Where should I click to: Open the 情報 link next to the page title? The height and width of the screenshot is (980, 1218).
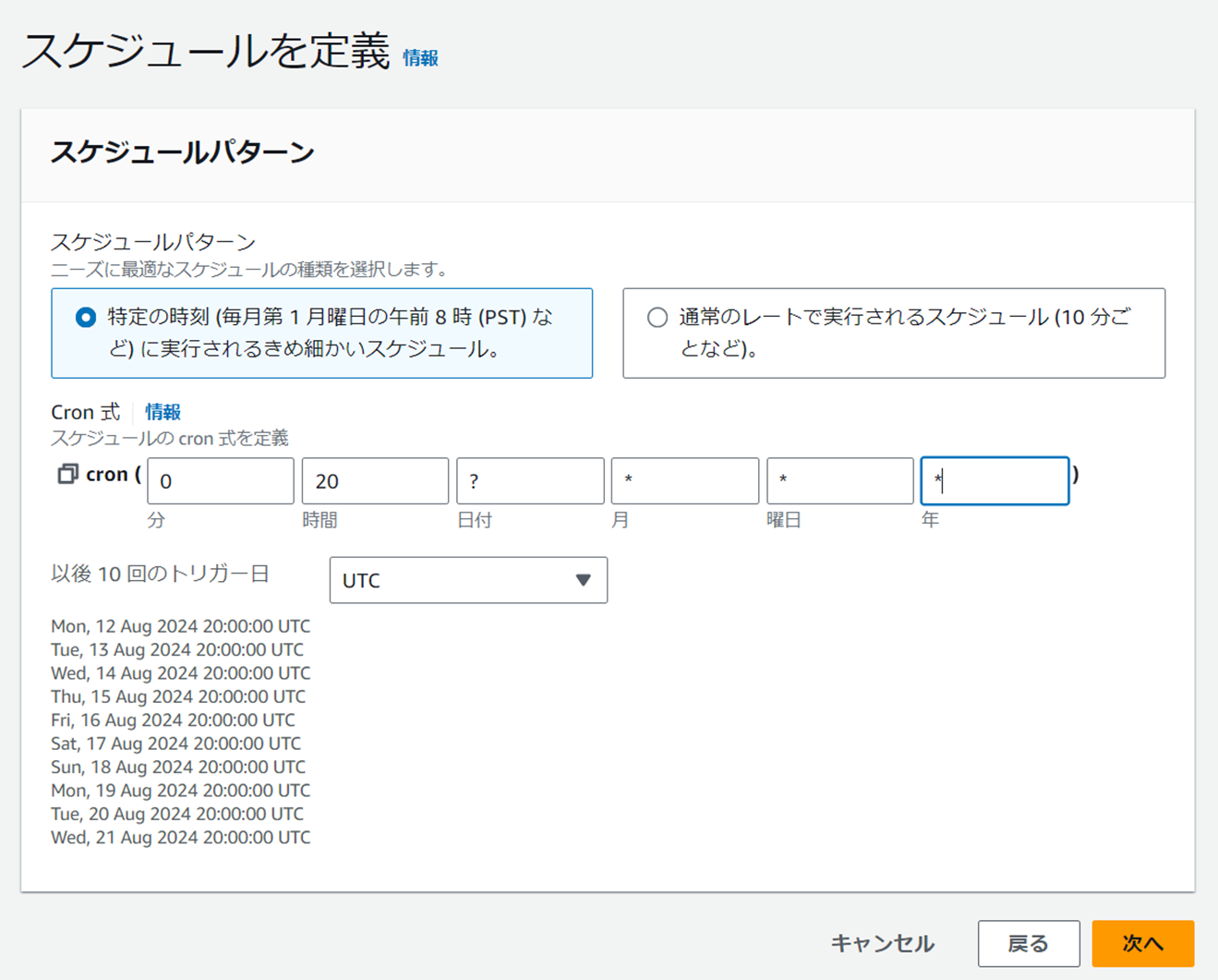point(420,58)
